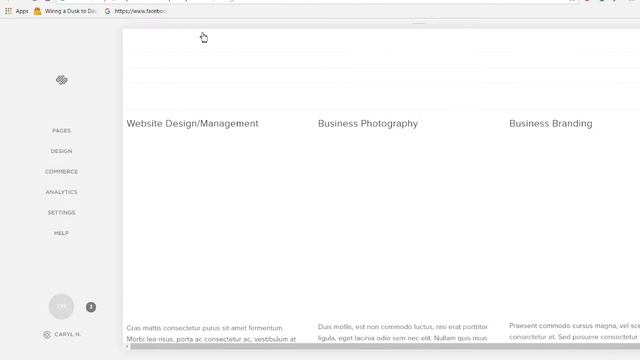Image resolution: width=640 pixels, height=360 pixels.
Task: Open the notifications badge icon
Action: click(91, 307)
